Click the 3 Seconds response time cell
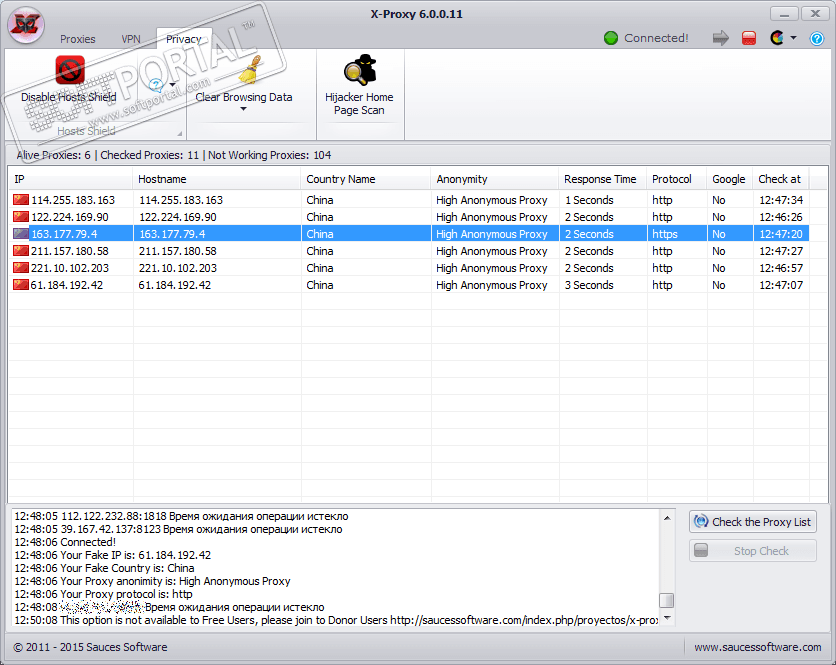This screenshot has width=836, height=665. pyautogui.click(x=603, y=285)
